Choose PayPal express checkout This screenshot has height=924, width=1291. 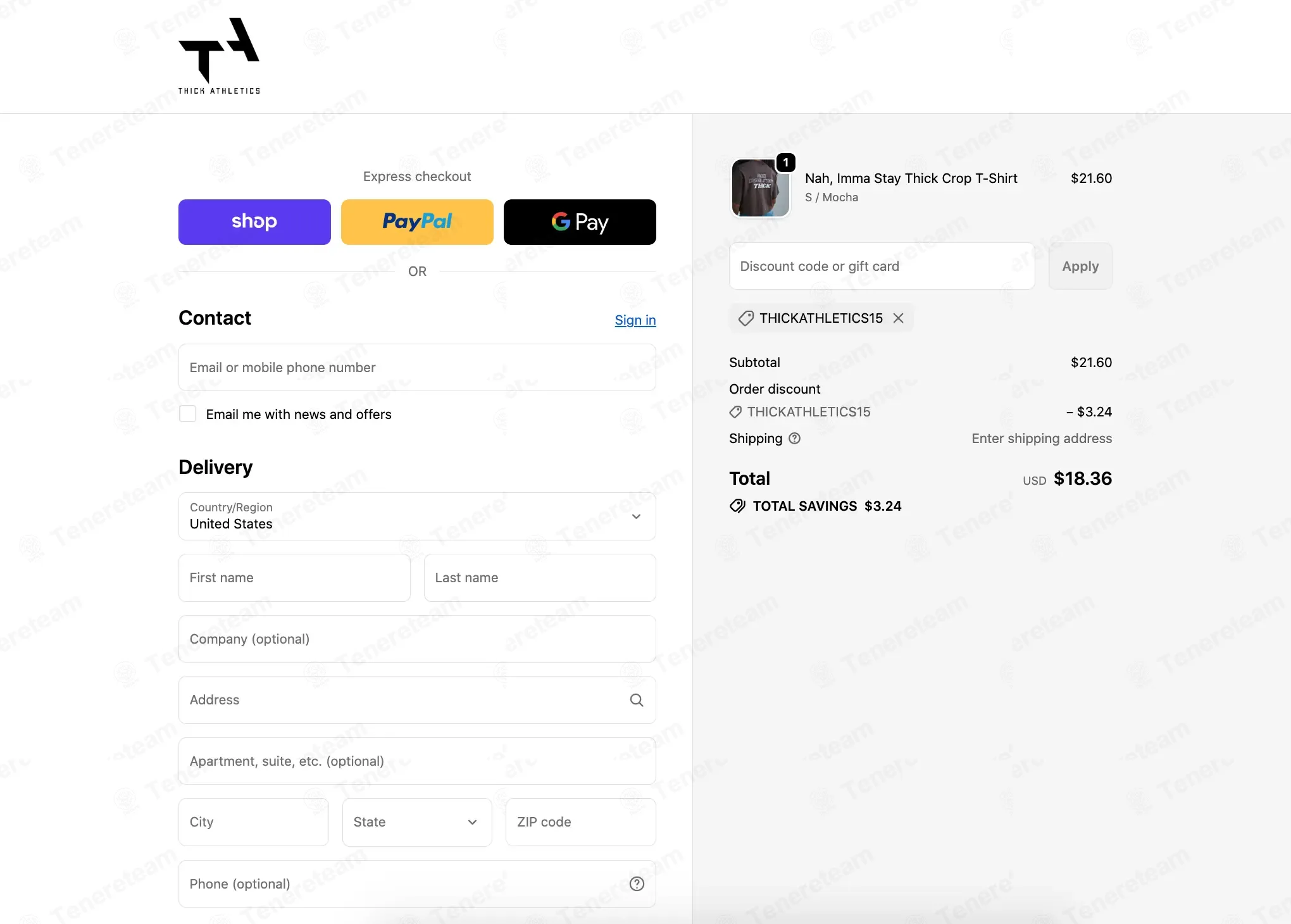tap(417, 222)
